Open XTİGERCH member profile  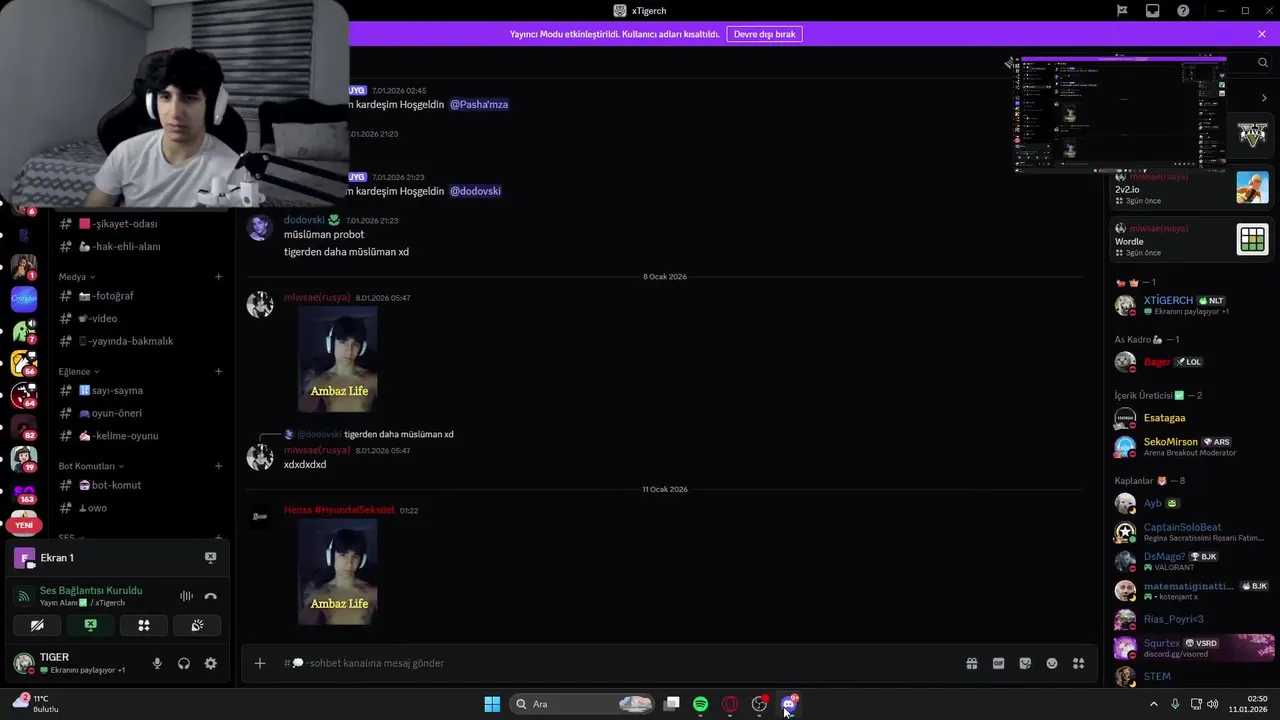1190,305
